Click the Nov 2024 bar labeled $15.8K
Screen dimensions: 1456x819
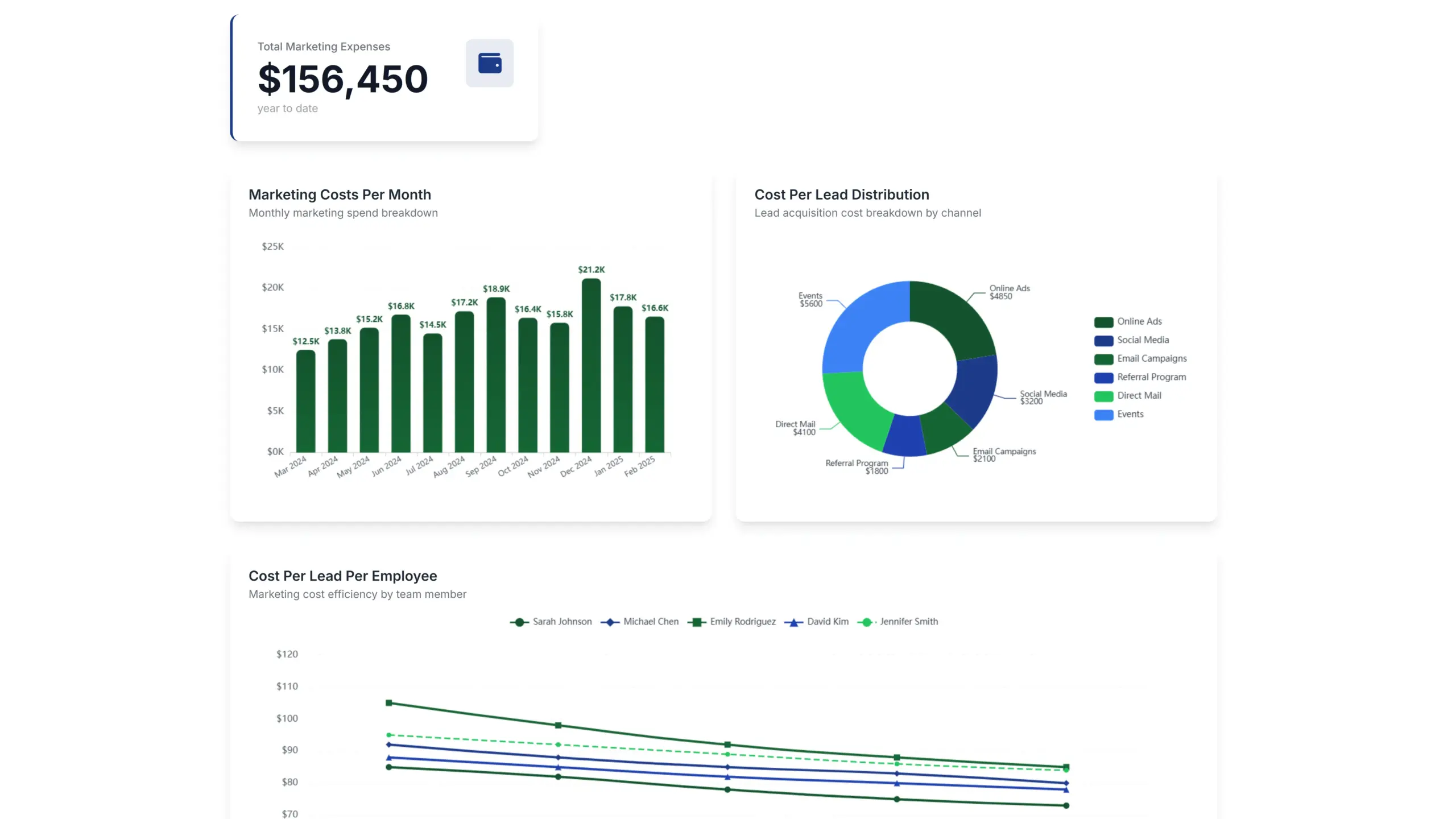click(560, 388)
